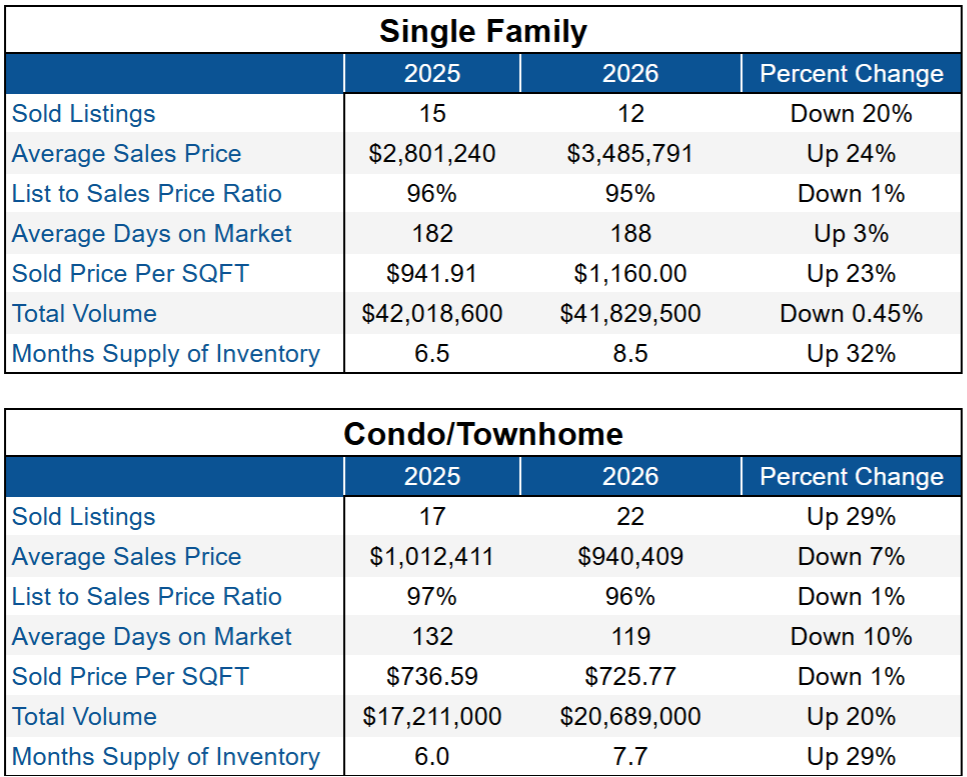Click Sold Price Per SQFT label in Condo/Townhome
This screenshot has width=967, height=777.
pyautogui.click(x=131, y=677)
